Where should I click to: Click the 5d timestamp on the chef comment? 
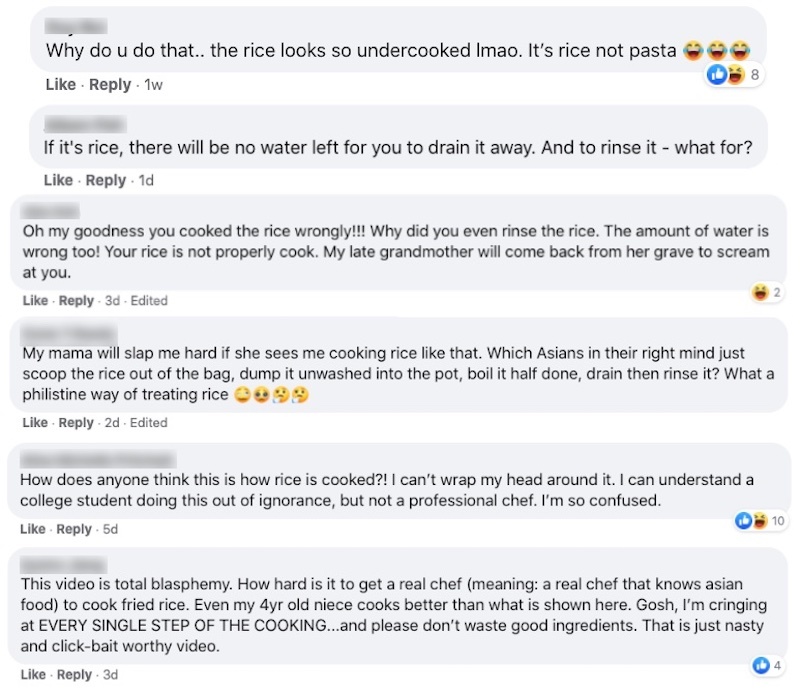(x=111, y=529)
